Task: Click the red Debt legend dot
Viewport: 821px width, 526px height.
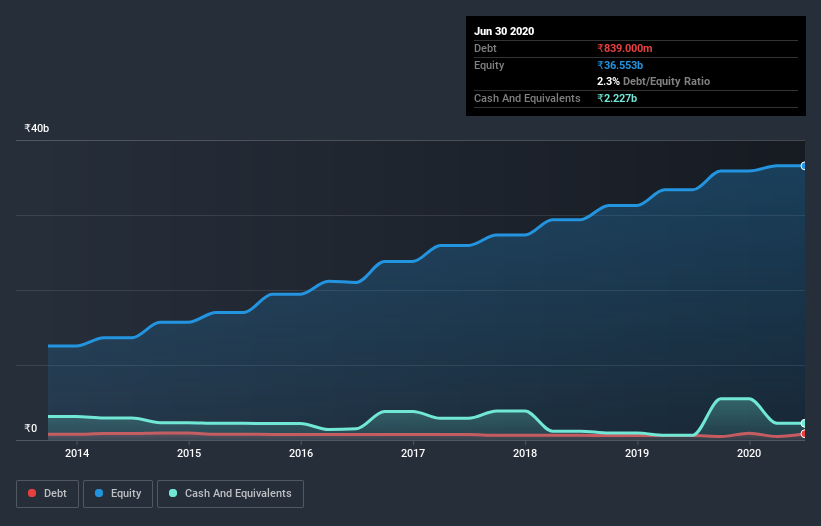Action: coord(32,493)
